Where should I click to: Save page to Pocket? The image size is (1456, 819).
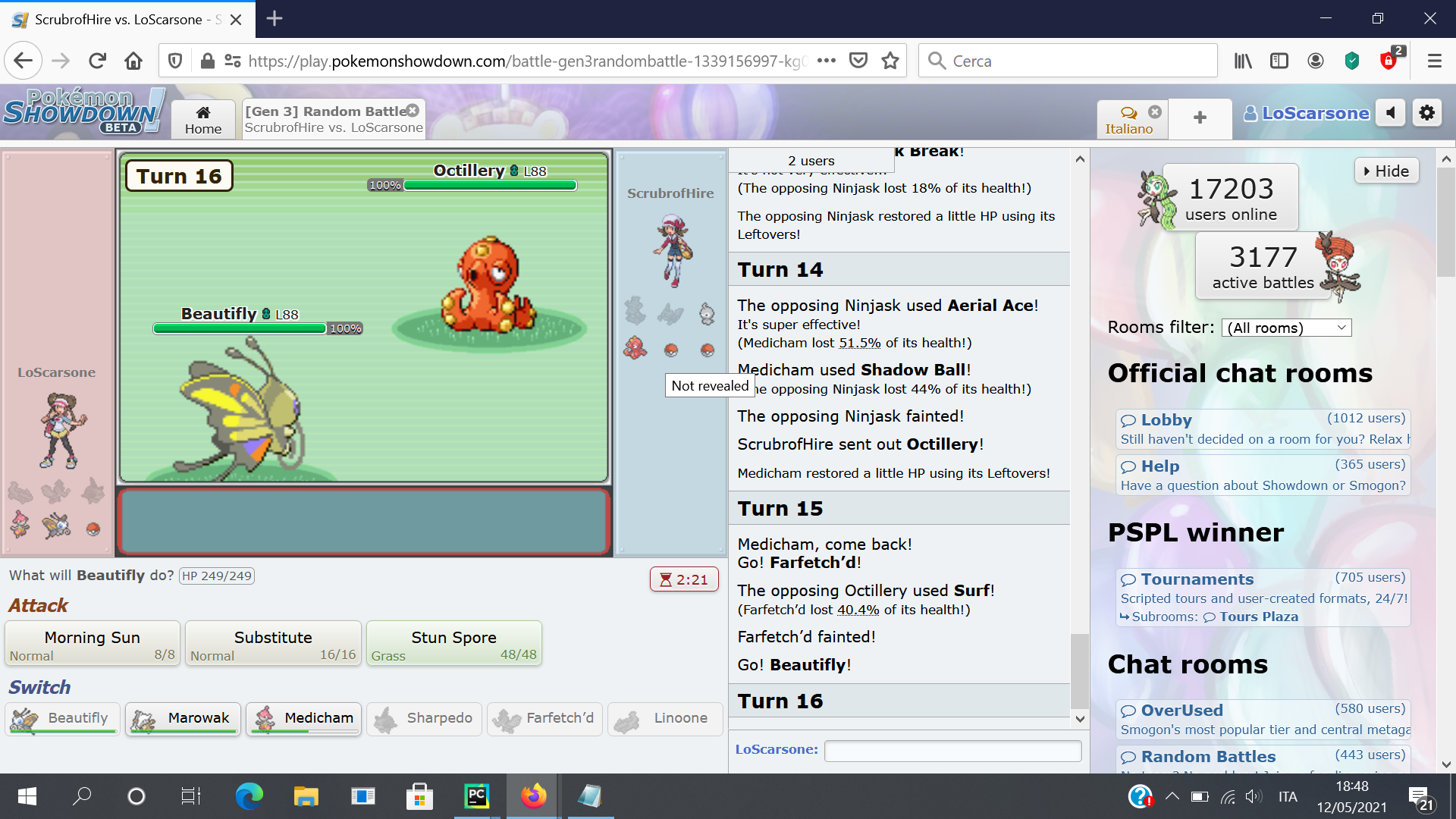pos(858,61)
